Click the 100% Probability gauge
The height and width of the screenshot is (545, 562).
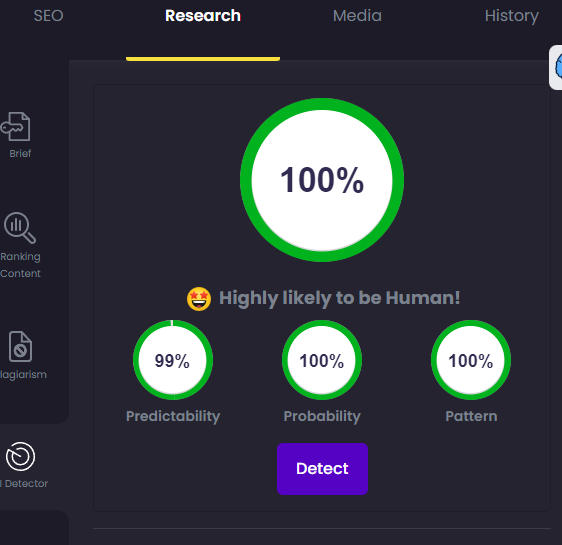[x=322, y=360]
